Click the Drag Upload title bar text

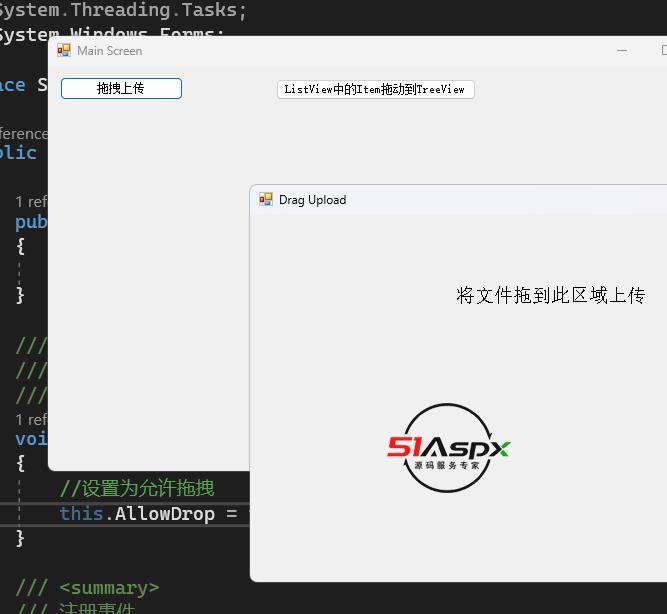tap(312, 200)
